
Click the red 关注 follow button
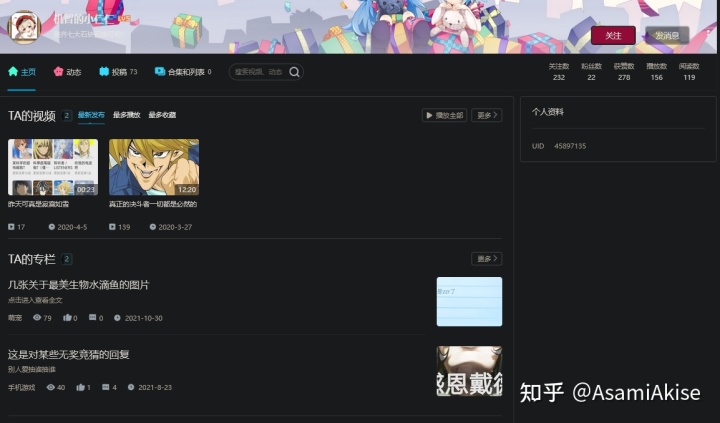coord(613,35)
